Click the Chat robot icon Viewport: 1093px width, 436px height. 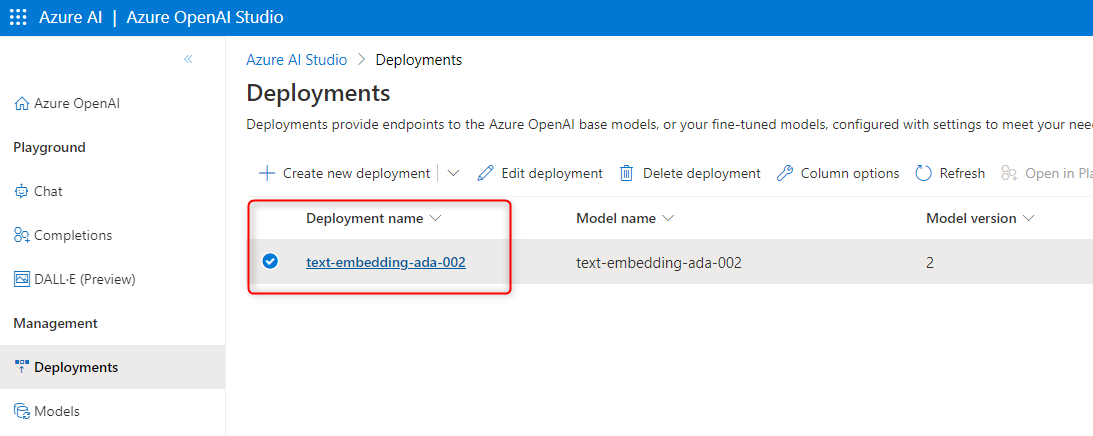point(22,191)
